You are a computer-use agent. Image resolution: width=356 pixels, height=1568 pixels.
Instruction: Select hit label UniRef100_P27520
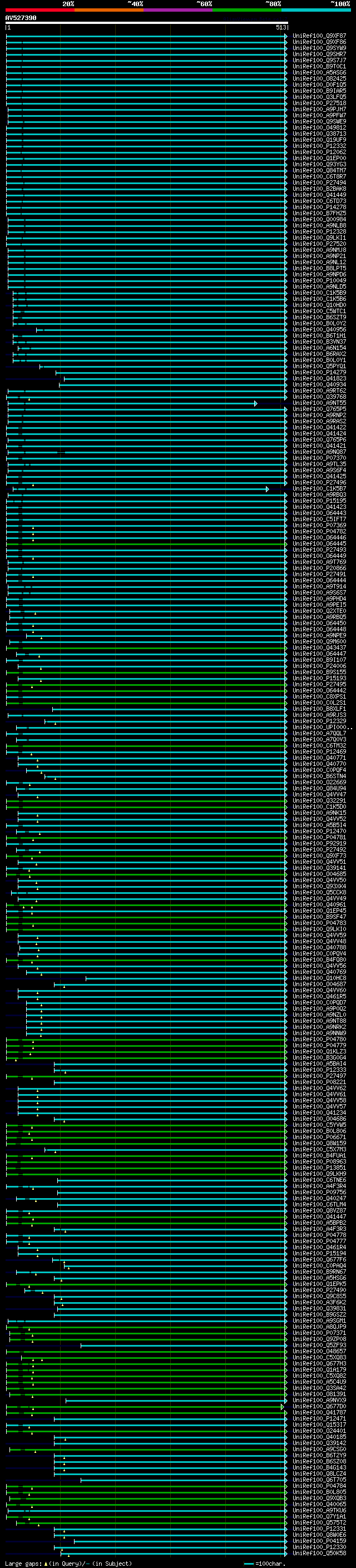click(319, 244)
